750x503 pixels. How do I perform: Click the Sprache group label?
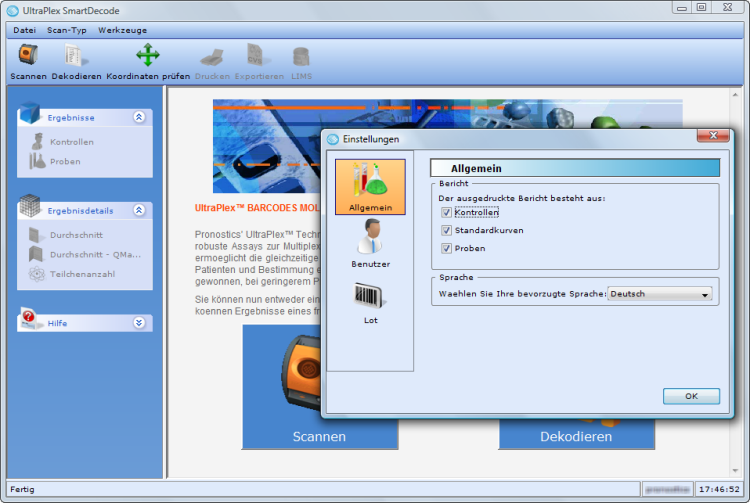pos(456,277)
